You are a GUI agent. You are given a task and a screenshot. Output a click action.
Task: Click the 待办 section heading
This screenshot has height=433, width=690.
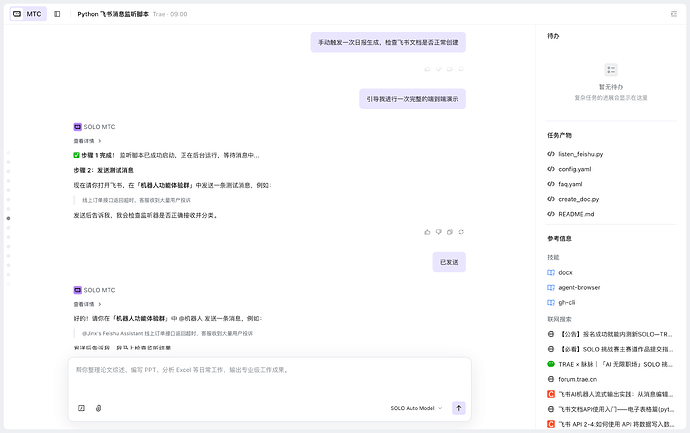coord(553,36)
